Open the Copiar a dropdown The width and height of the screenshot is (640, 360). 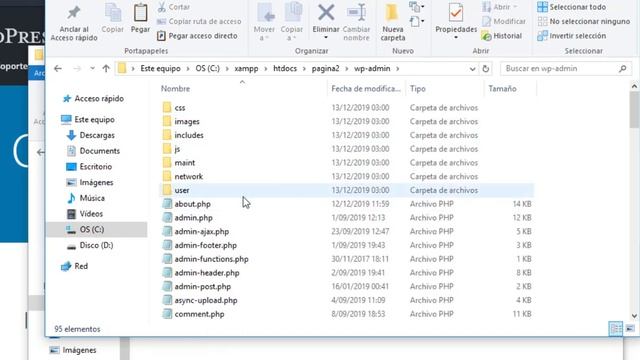coord(292,33)
